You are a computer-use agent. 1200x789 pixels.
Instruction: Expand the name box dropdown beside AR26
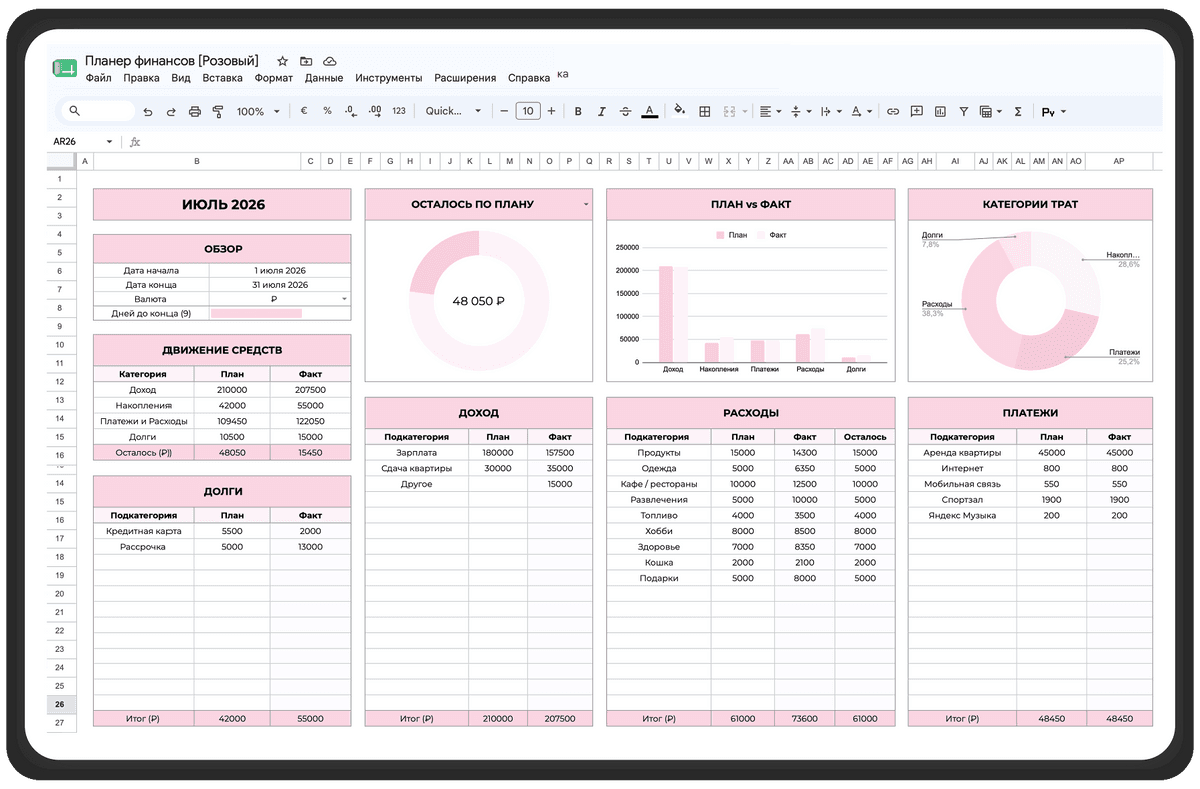[108, 142]
